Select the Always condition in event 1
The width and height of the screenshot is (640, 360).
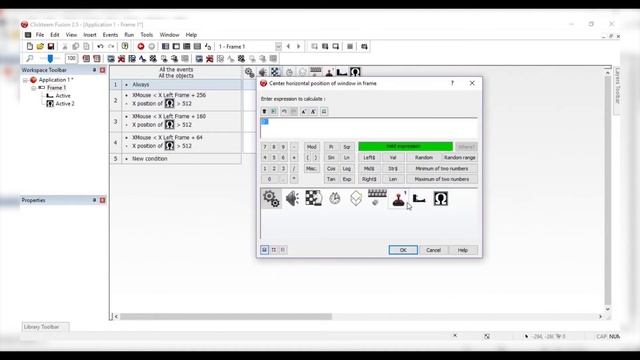(x=141, y=84)
